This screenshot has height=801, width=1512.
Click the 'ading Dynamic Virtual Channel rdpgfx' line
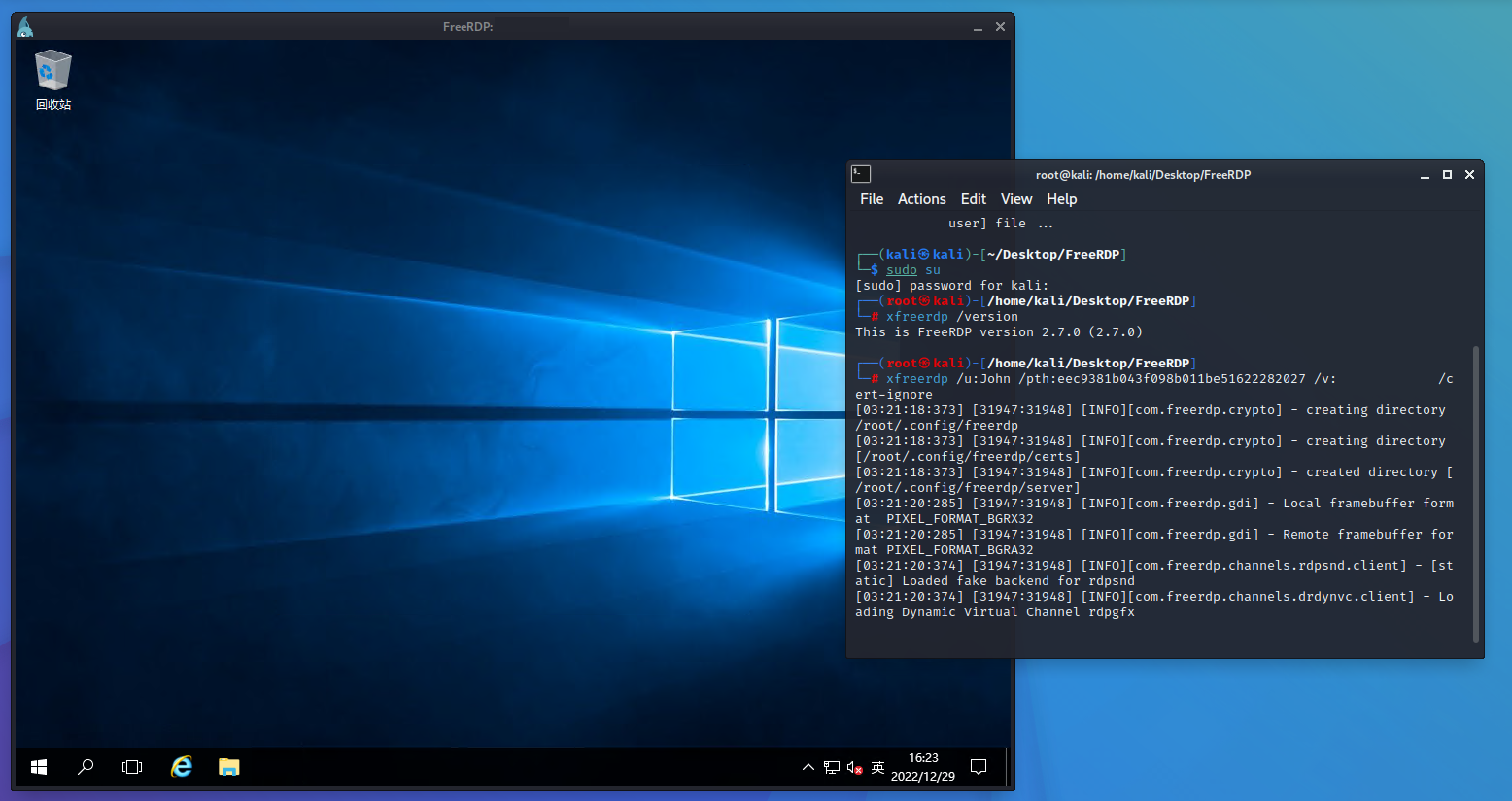tap(995, 612)
